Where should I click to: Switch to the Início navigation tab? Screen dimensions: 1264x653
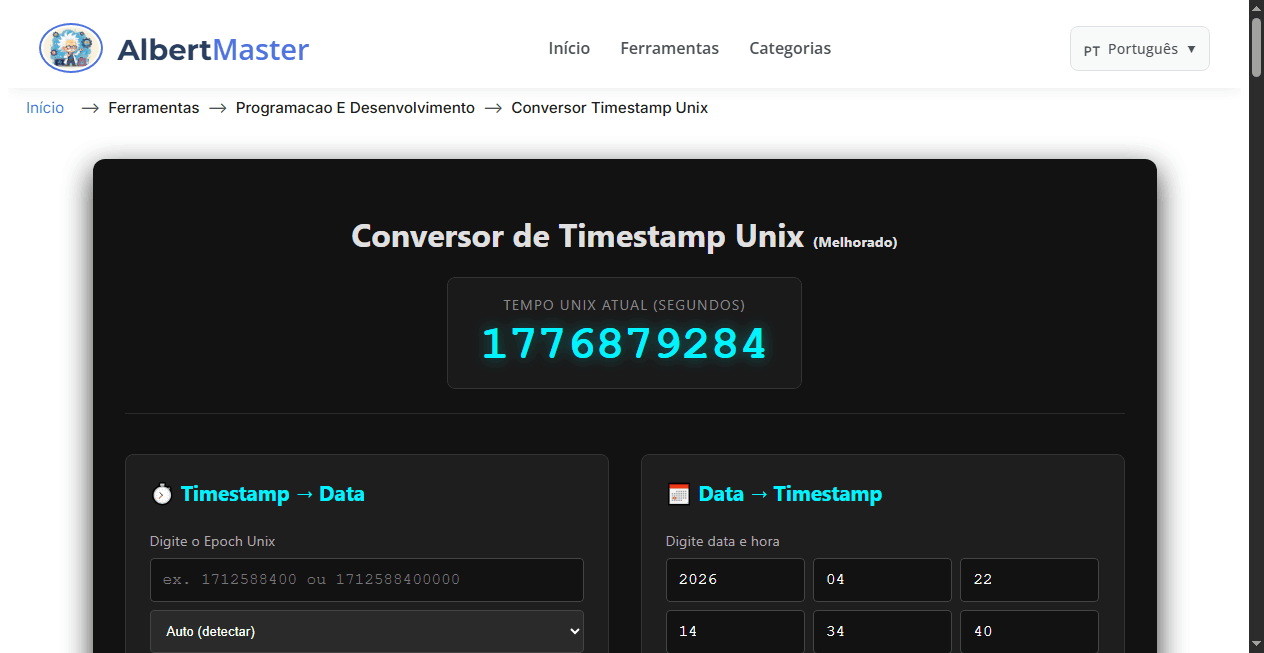pyautogui.click(x=568, y=48)
